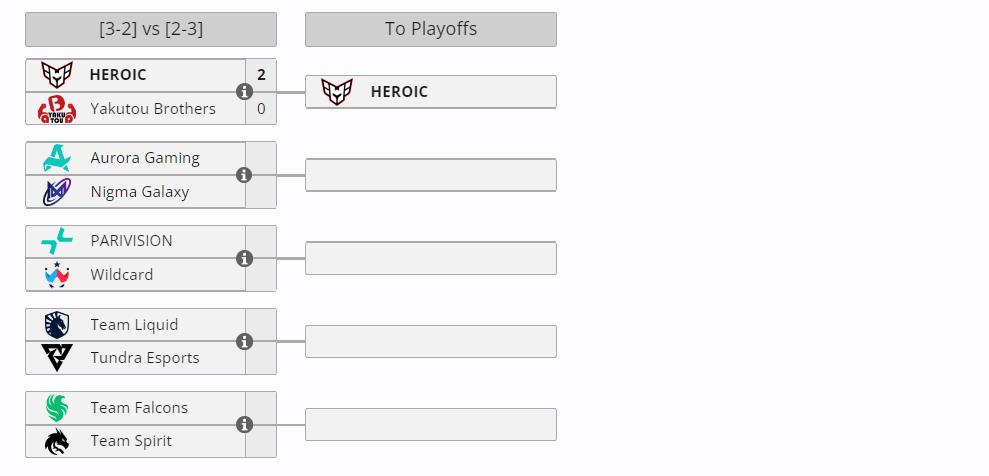The image size is (989, 476).
Task: Click the Wildcard team logo
Action: click(x=57, y=275)
